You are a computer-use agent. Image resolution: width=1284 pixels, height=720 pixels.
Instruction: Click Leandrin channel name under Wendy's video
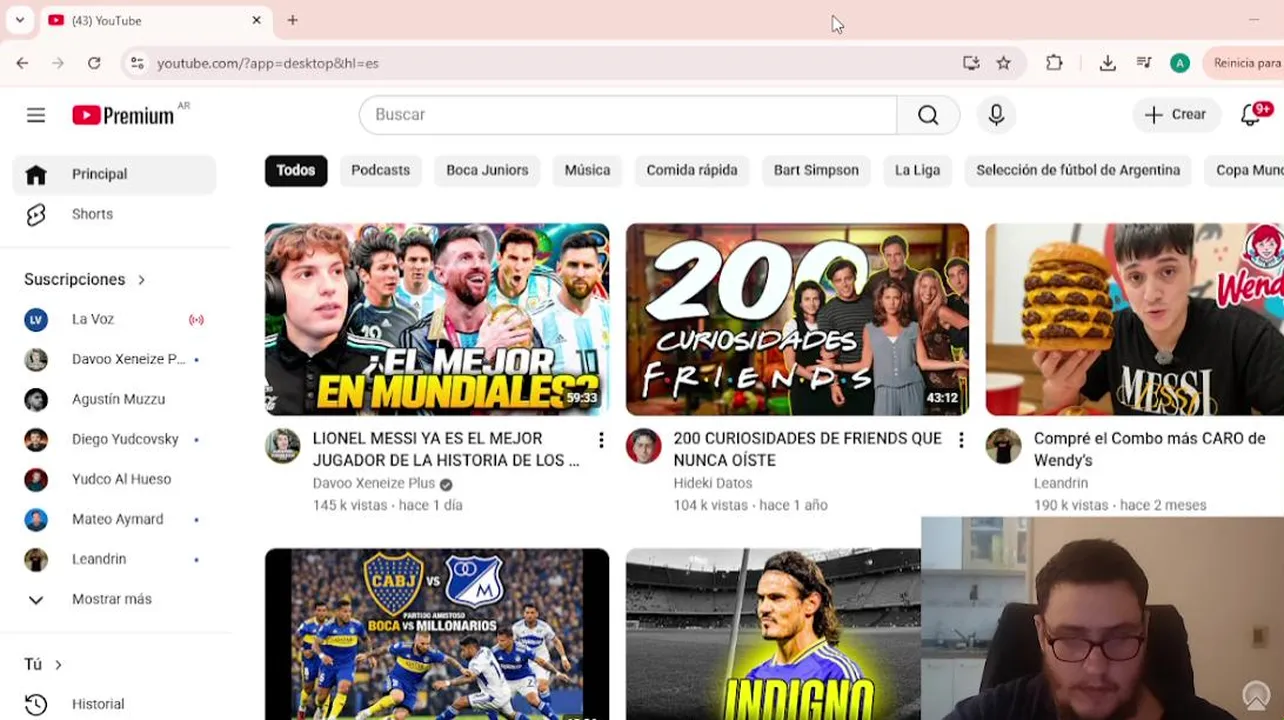coord(1061,484)
